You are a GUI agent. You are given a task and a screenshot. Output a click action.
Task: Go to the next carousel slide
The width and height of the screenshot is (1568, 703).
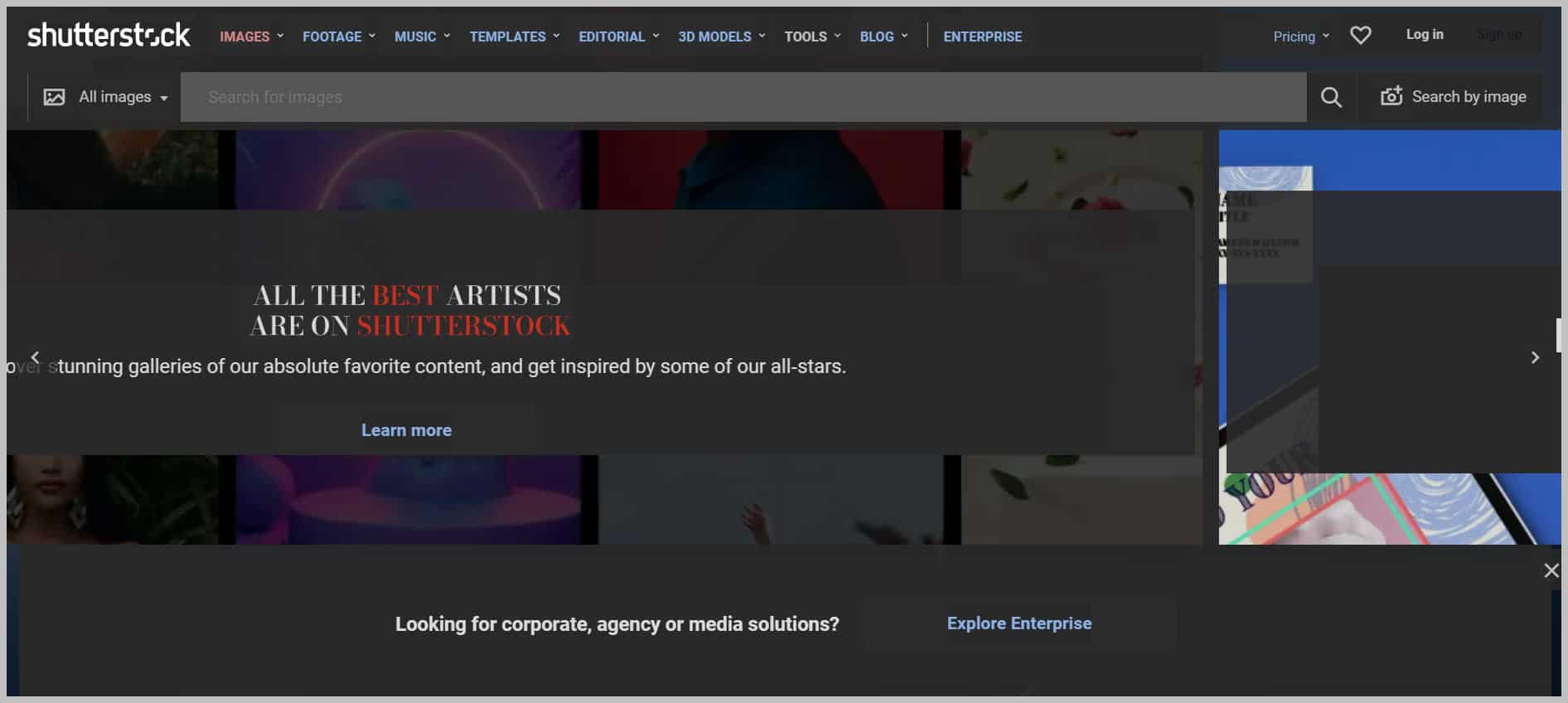(1535, 357)
